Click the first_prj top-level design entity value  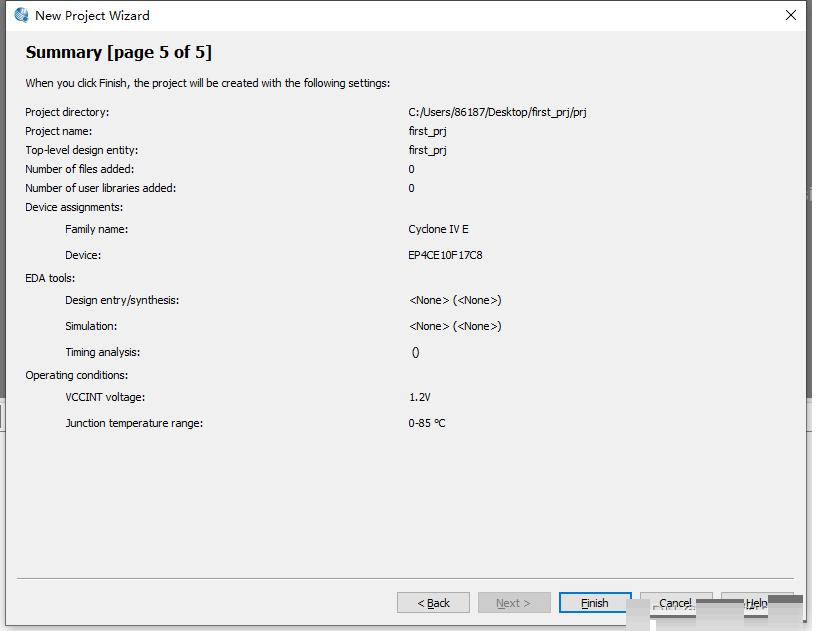(x=427, y=150)
